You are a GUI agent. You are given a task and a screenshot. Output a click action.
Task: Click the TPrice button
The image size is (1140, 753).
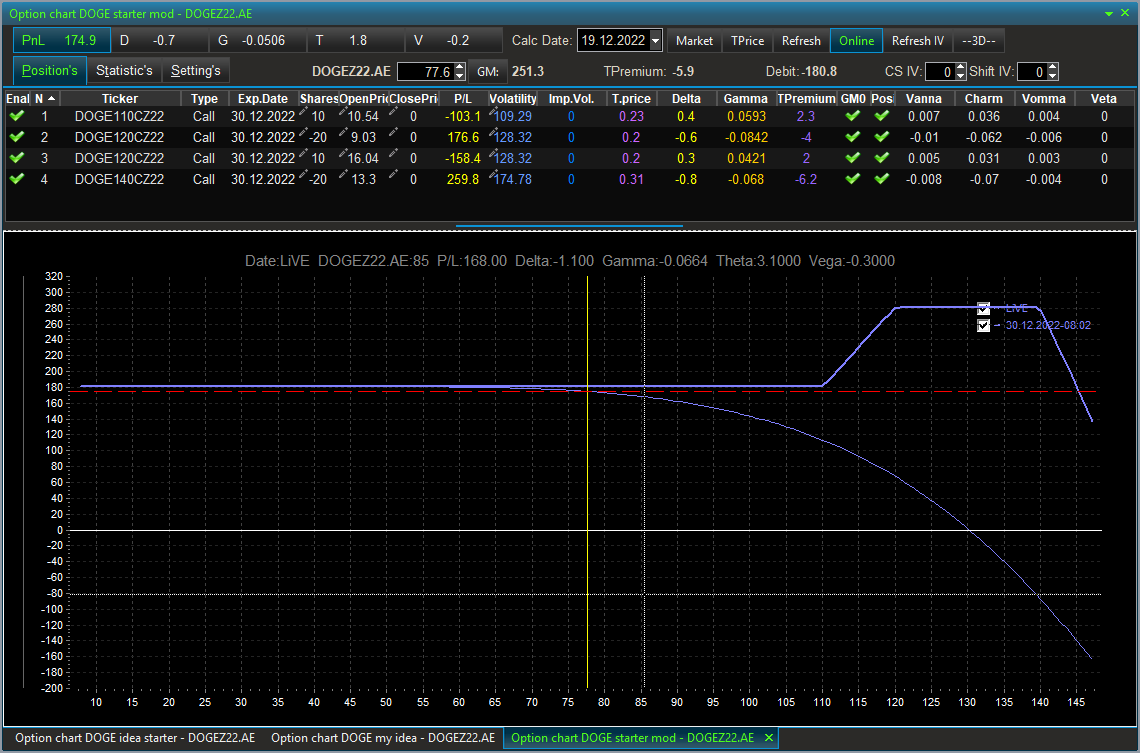point(747,41)
